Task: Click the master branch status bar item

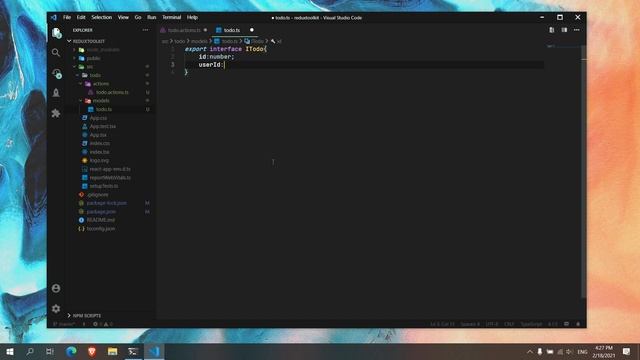Action: (64, 324)
